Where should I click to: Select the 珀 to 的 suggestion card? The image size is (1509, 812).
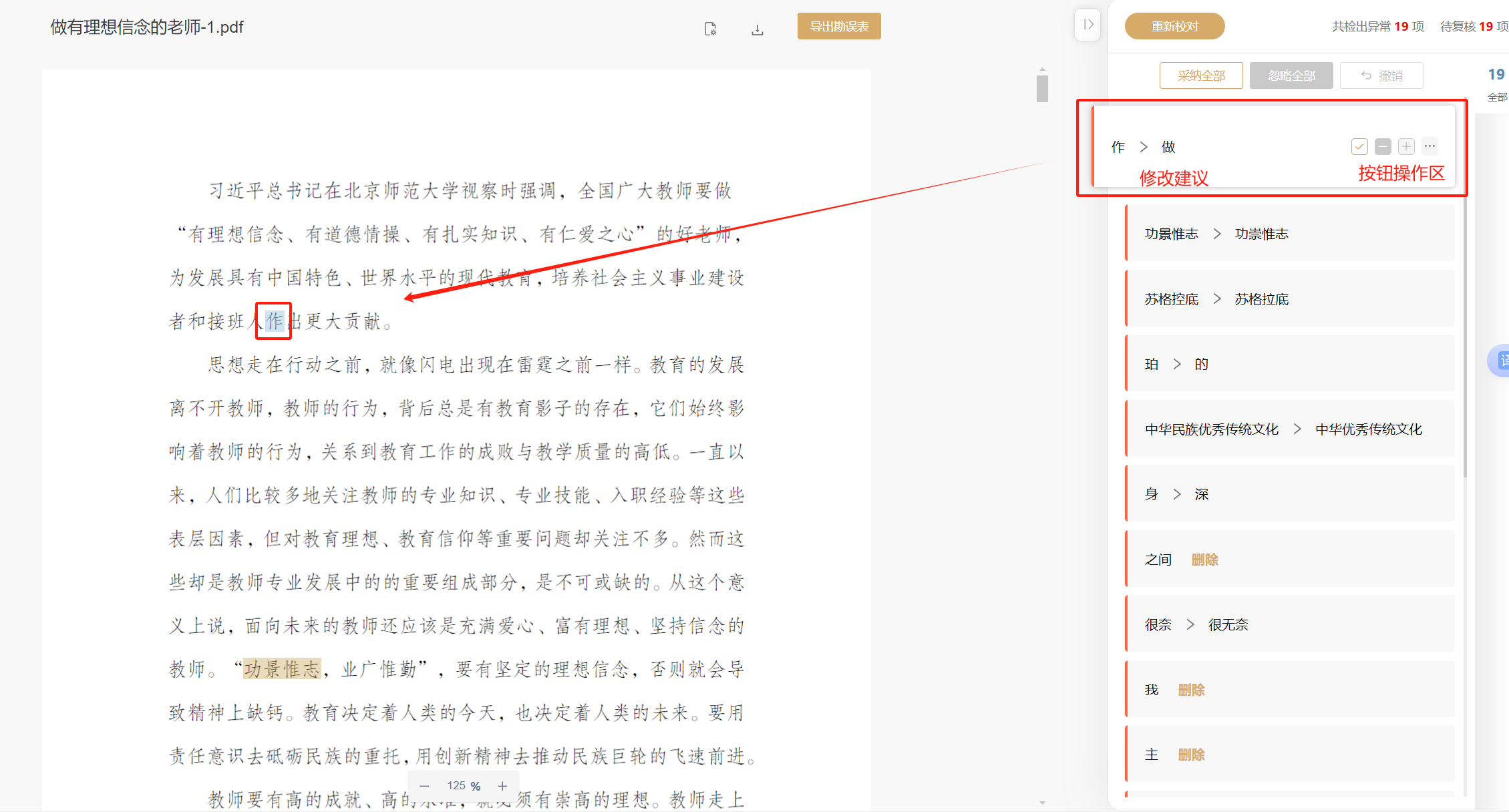click(x=1290, y=364)
